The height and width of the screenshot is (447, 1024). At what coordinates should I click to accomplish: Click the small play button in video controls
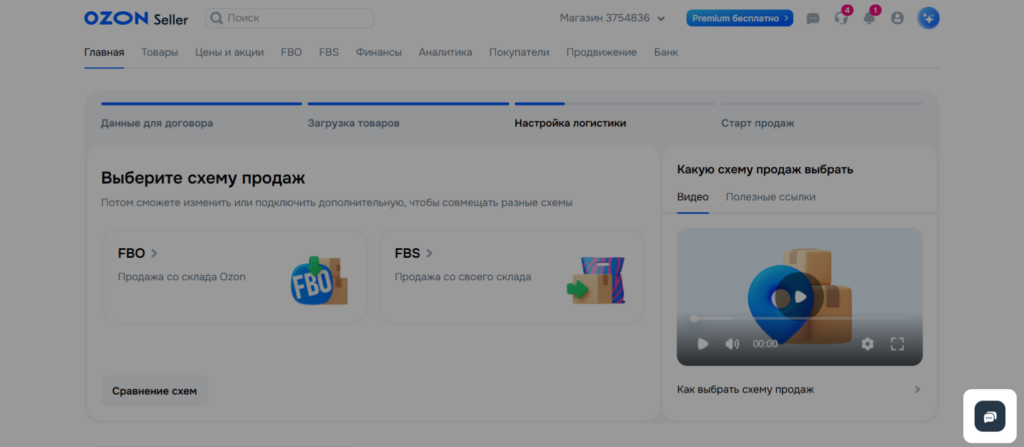(x=703, y=344)
